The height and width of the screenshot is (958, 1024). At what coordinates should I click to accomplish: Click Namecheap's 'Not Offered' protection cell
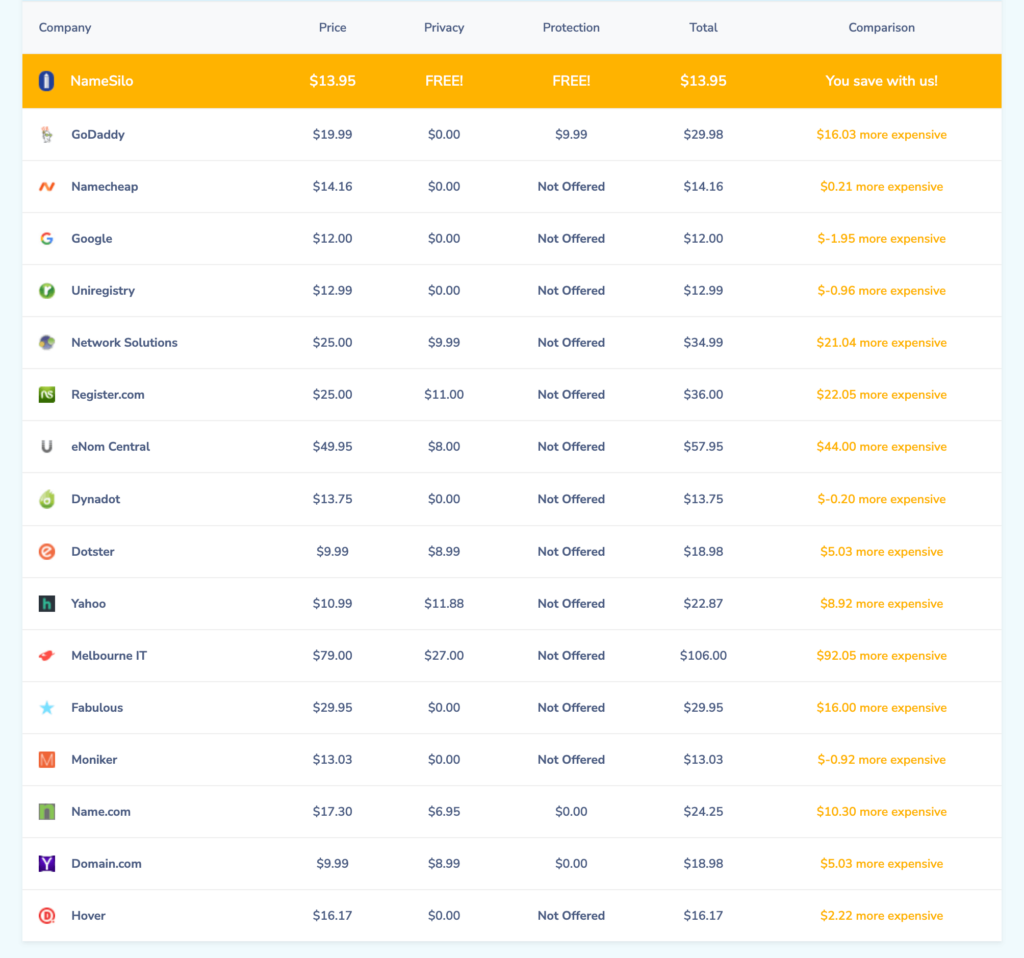pyautogui.click(x=571, y=187)
